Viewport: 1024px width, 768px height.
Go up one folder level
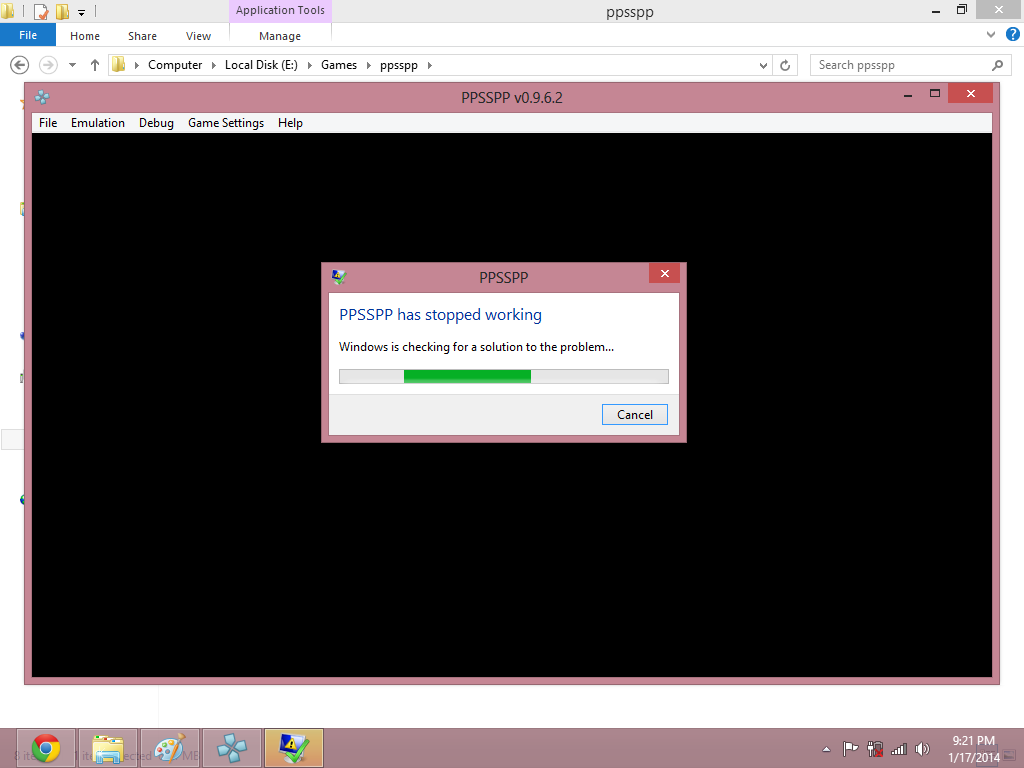coord(95,65)
